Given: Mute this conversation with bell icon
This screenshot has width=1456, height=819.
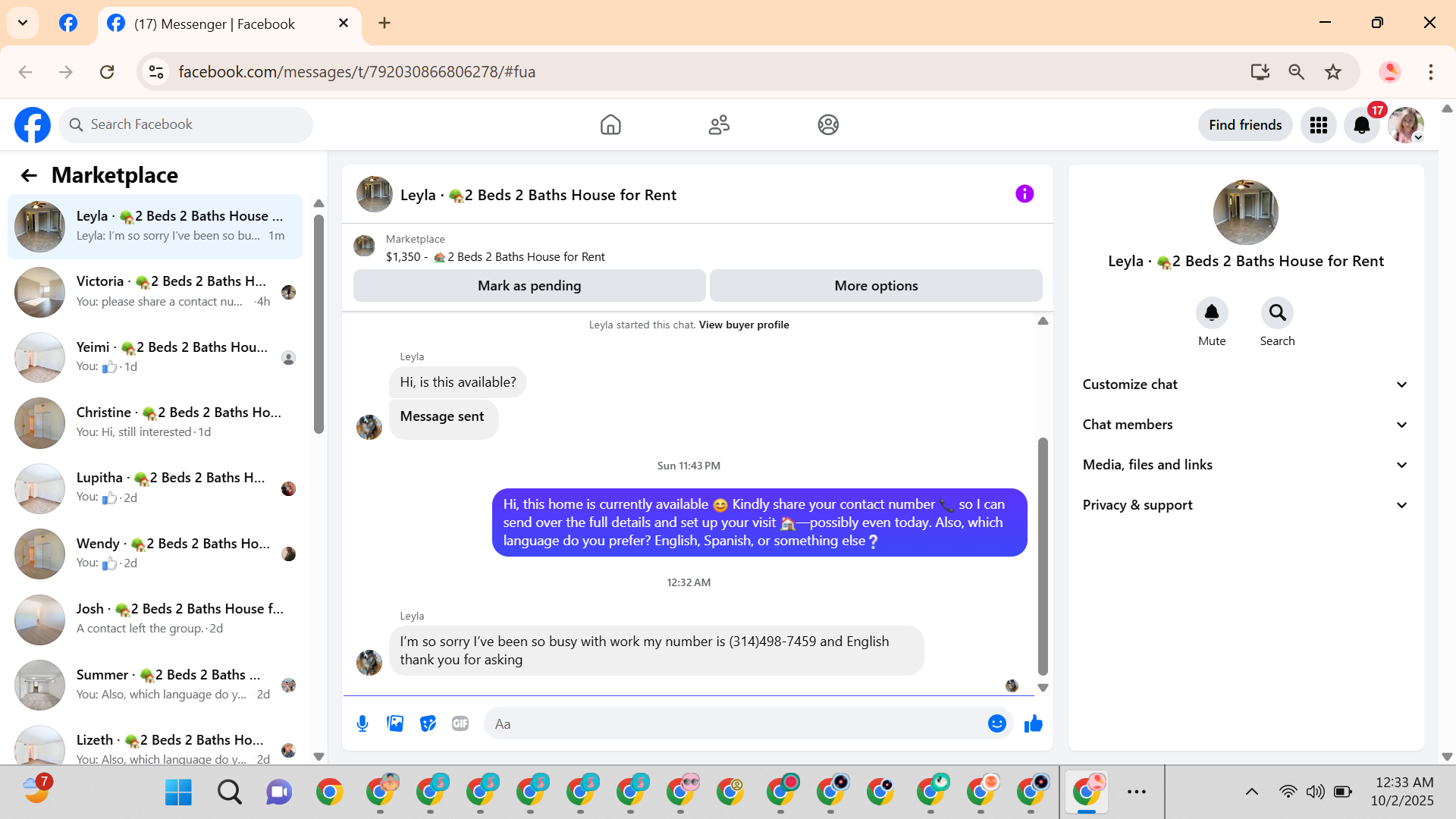Looking at the screenshot, I should tap(1212, 312).
